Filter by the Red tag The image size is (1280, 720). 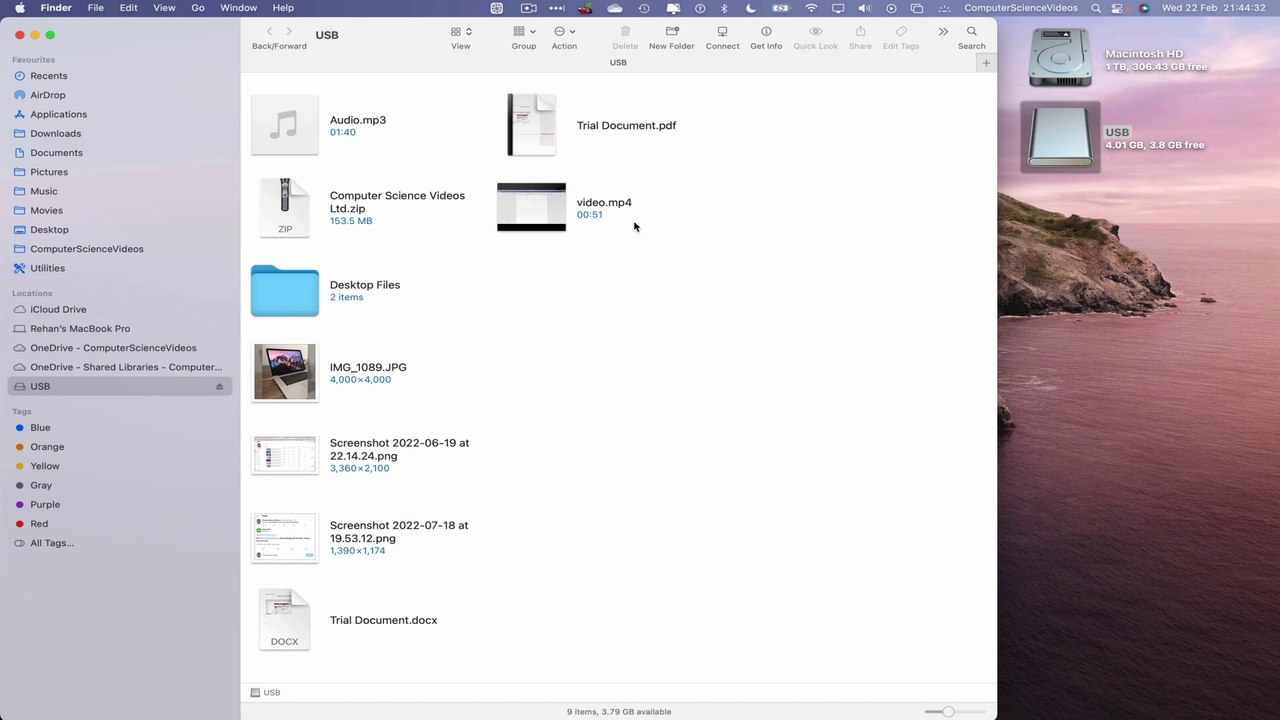coord(119,524)
